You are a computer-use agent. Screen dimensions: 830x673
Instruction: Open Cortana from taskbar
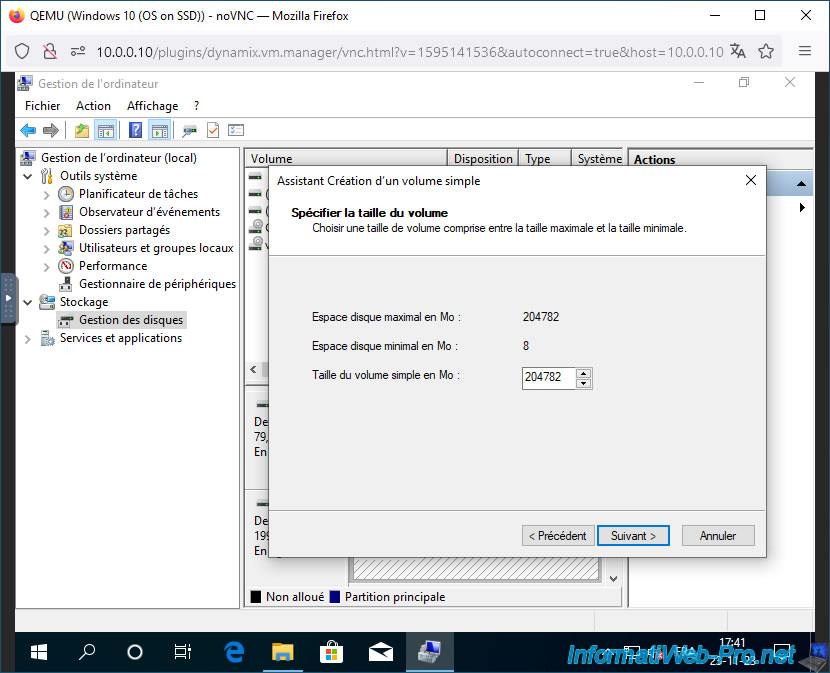point(135,652)
